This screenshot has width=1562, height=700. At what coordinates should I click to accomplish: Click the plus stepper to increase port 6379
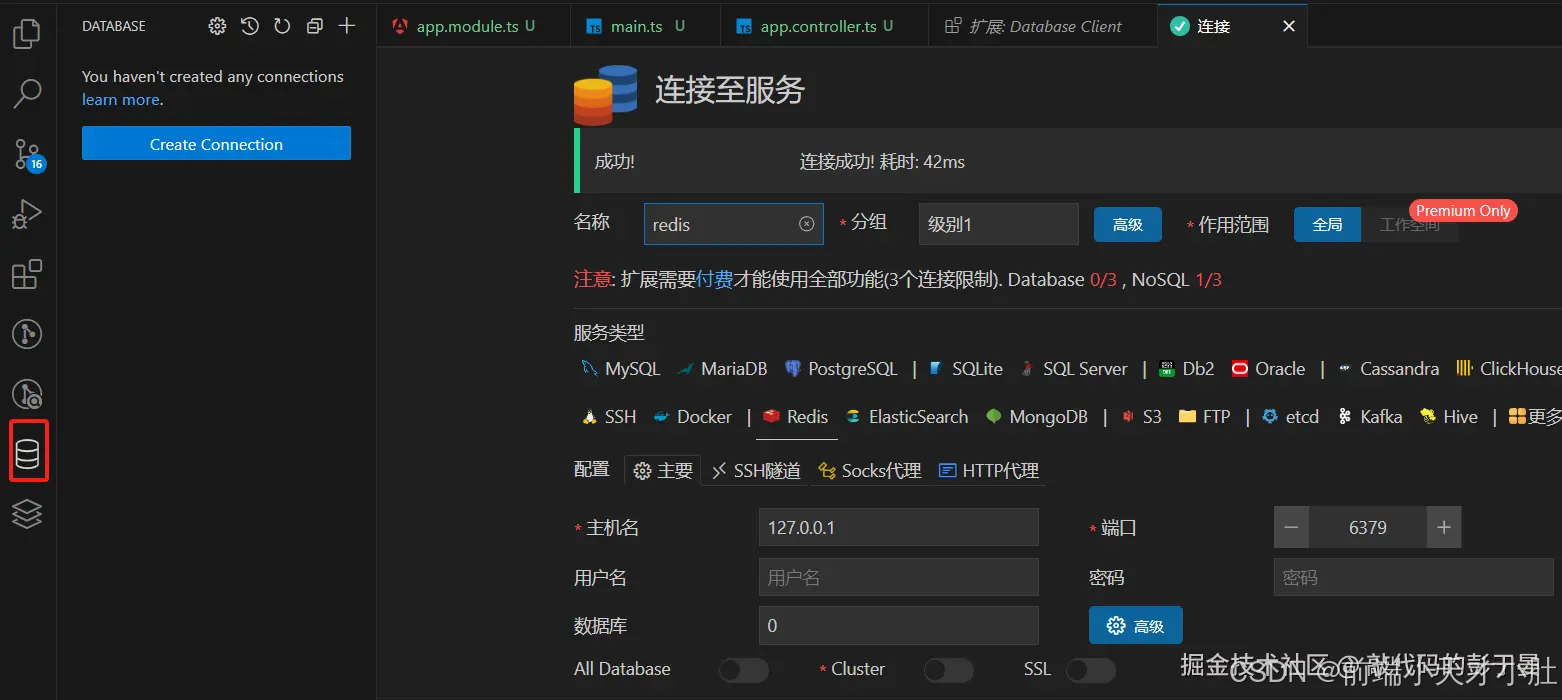1443,527
